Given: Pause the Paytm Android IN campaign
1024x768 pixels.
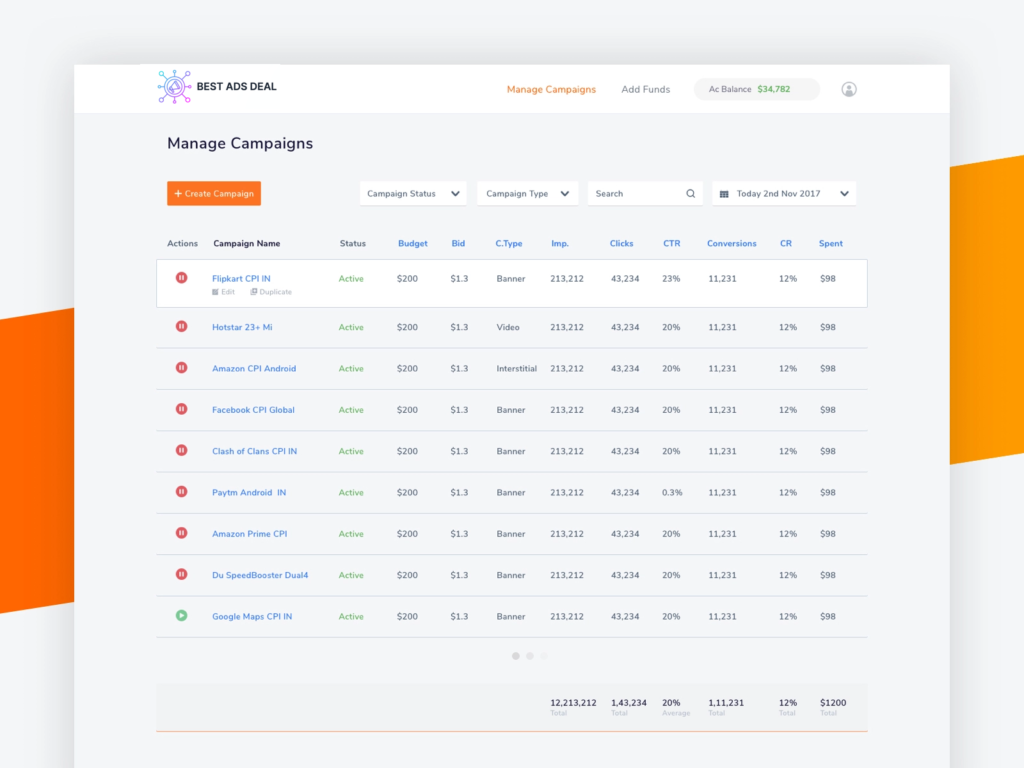Looking at the screenshot, I should [181, 491].
